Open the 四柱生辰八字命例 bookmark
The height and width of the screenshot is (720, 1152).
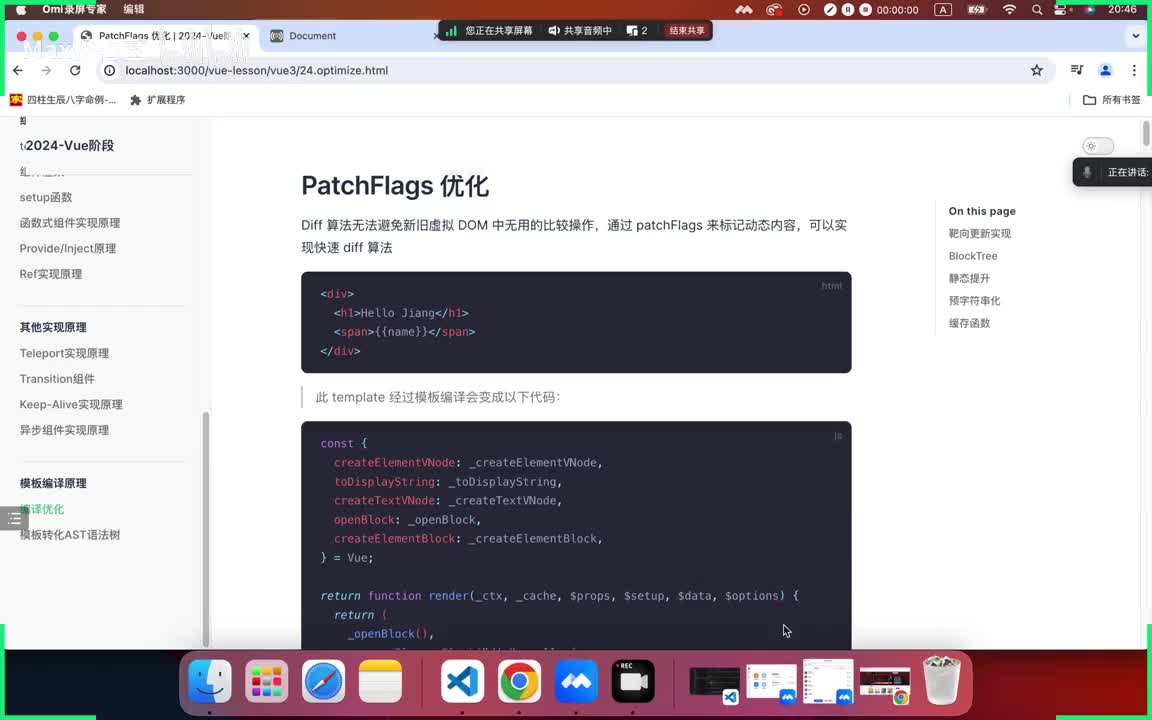(63, 100)
